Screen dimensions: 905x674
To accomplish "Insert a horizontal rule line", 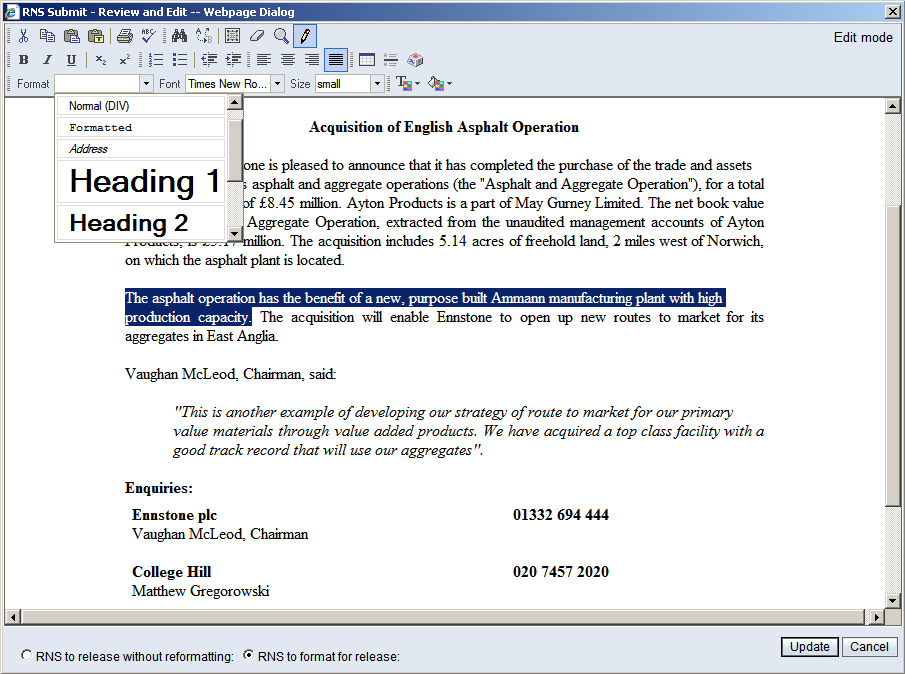I will point(391,59).
